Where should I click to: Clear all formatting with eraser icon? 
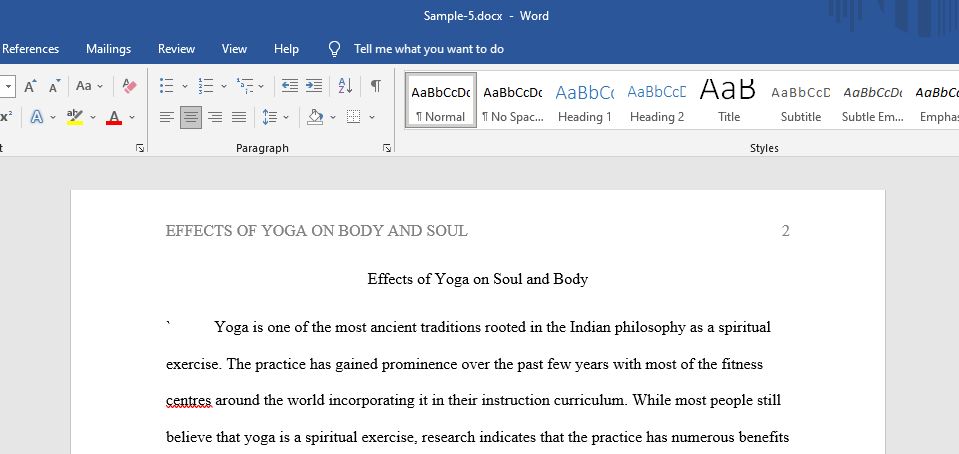pos(130,86)
